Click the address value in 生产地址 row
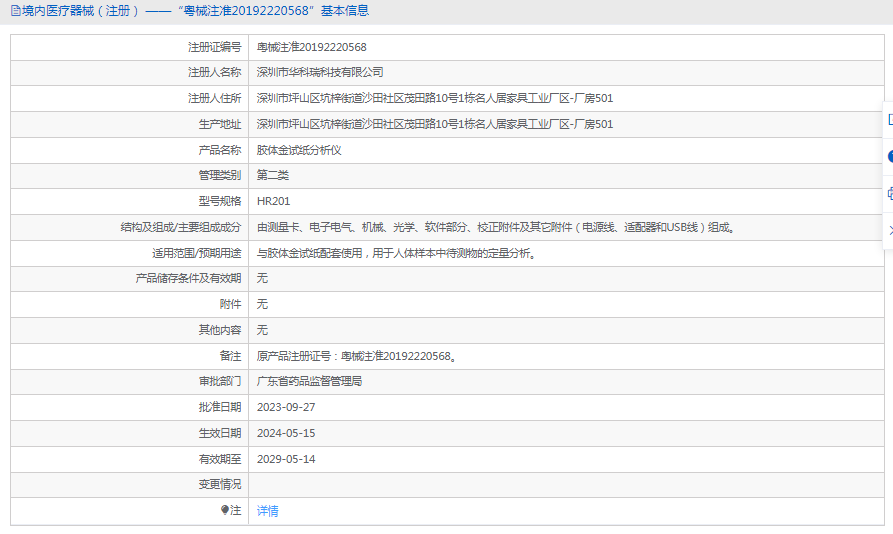The height and width of the screenshot is (534, 893). 435,124
